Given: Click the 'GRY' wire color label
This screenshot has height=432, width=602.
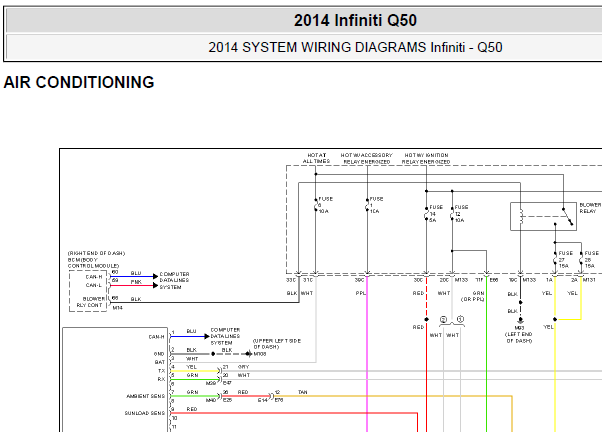Looking at the screenshot, I should [243, 367].
